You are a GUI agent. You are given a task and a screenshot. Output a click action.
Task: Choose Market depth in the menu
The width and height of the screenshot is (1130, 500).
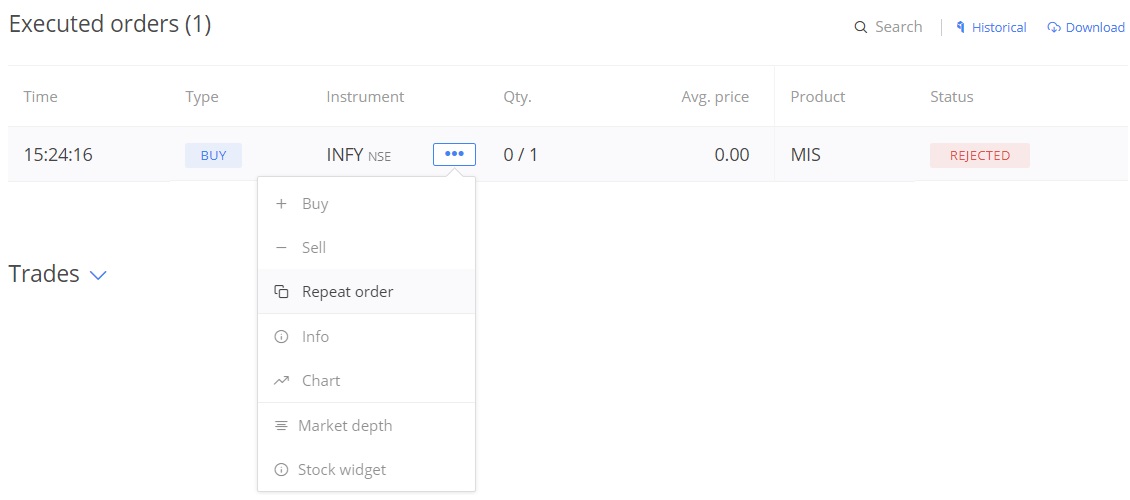tap(366, 425)
